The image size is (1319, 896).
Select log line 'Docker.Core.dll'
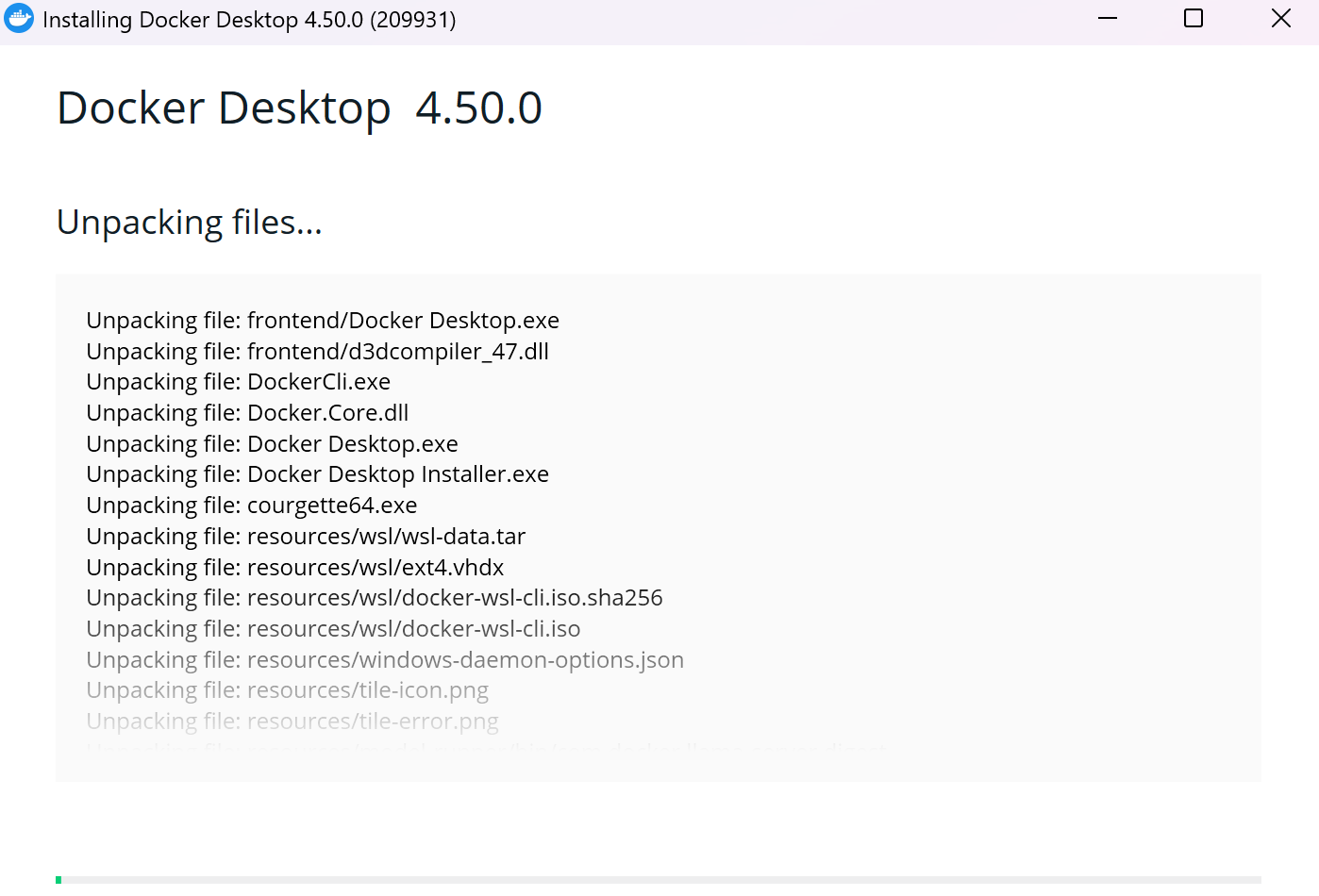[x=247, y=413]
